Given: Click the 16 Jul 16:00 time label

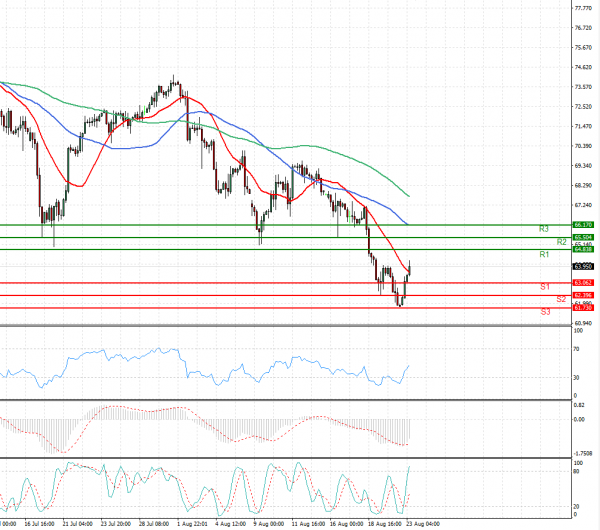Looking at the screenshot, I should pos(39,523).
